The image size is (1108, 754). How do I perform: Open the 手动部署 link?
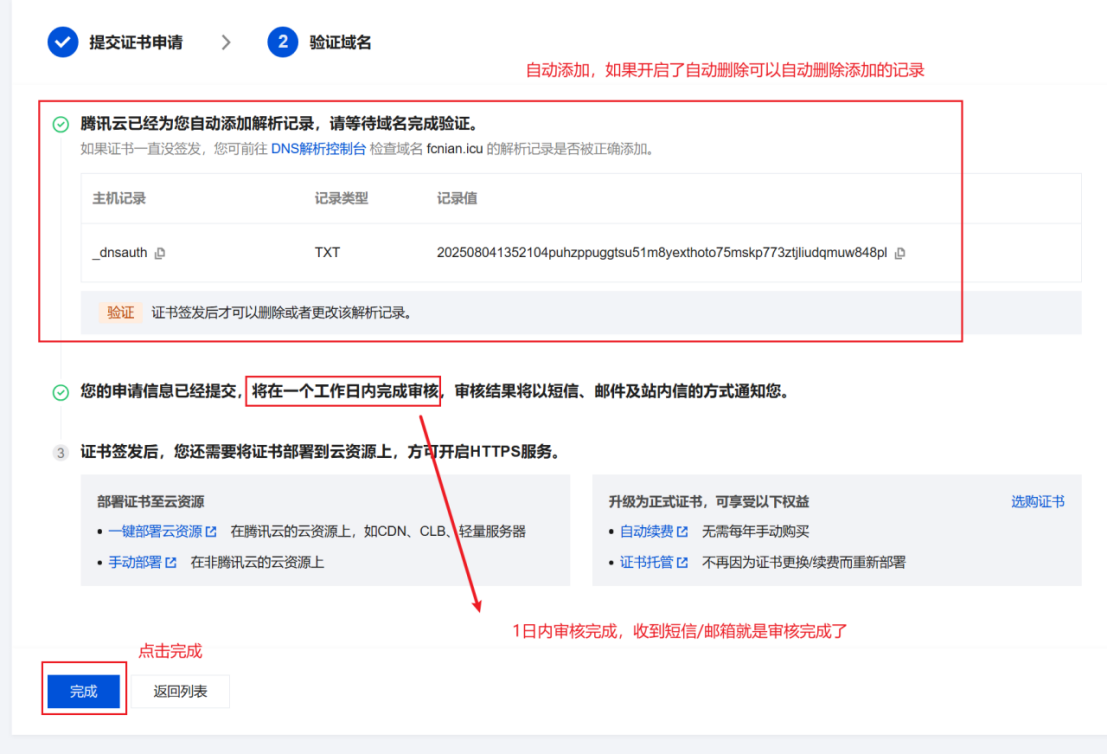coord(135,562)
